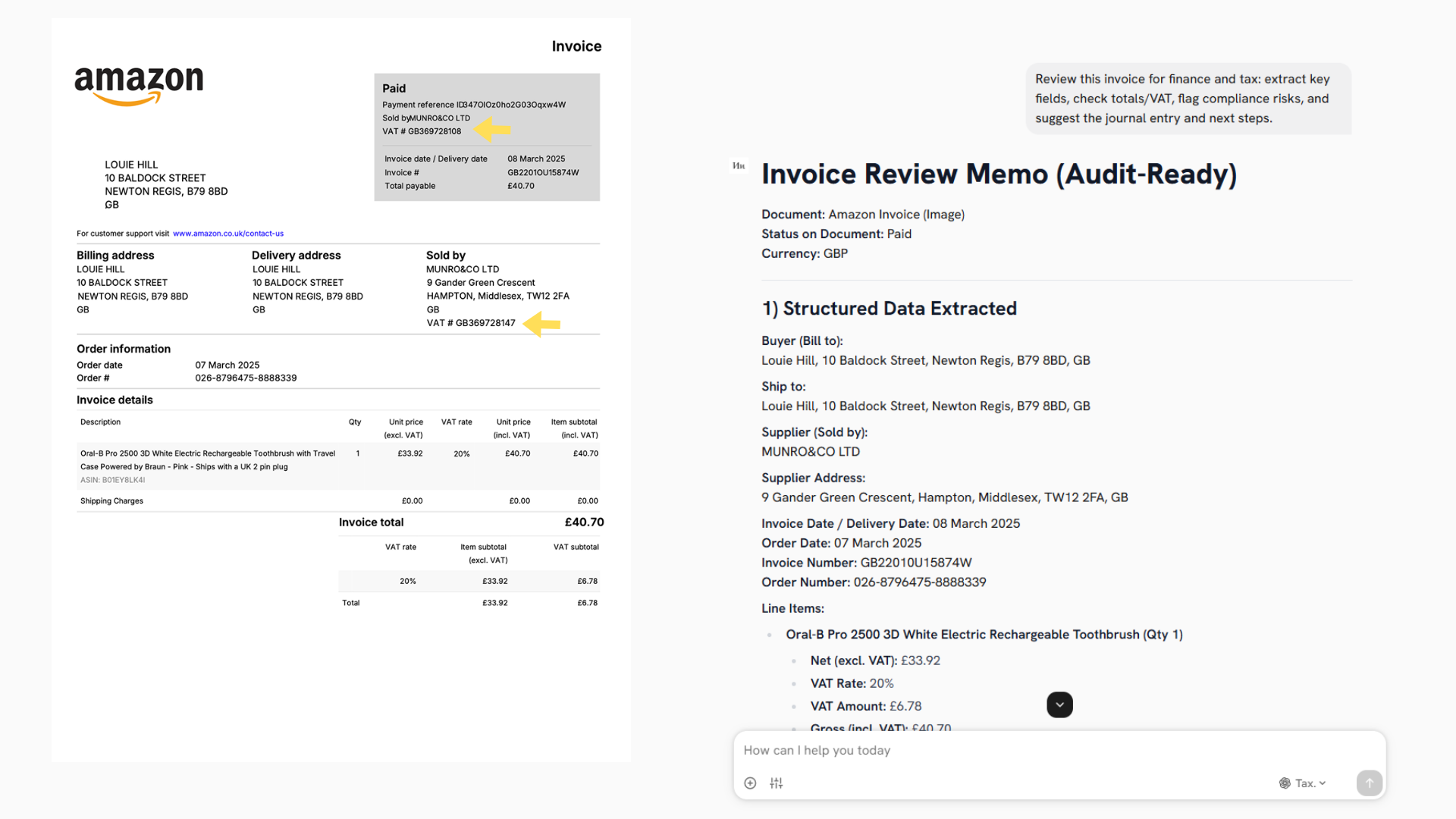Click the user prompt message bubble
This screenshot has height=819, width=1456.
[1188, 99]
